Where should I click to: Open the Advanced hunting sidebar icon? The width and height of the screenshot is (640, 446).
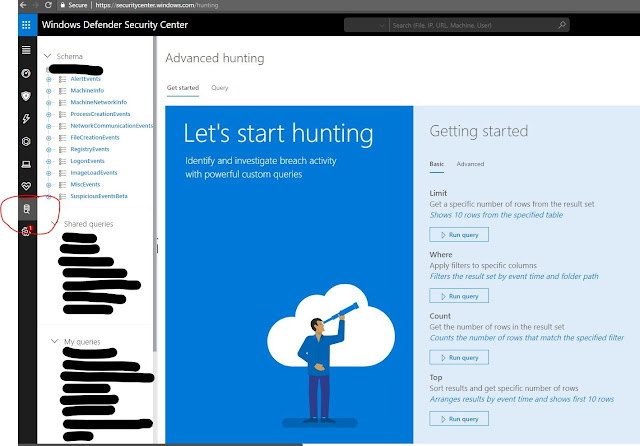coord(27,209)
